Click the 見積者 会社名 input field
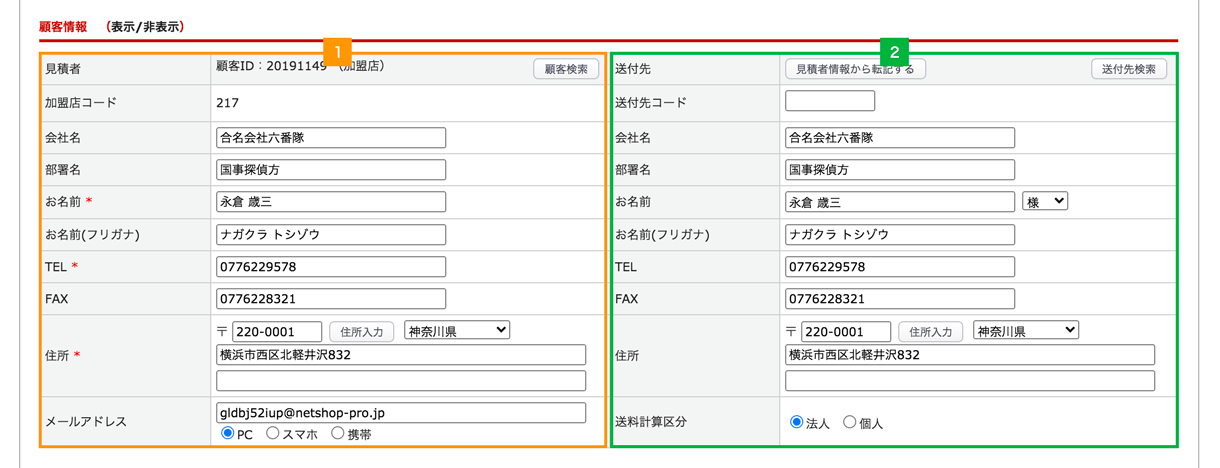 click(x=331, y=137)
